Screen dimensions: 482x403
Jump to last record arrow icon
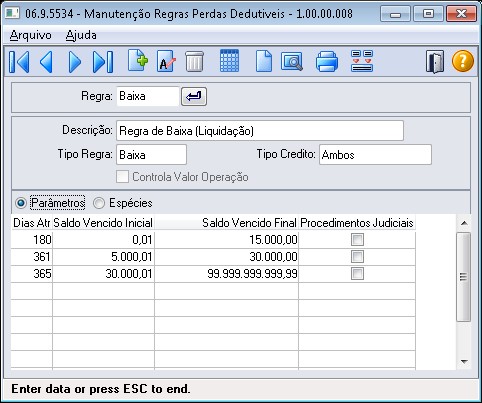[103, 62]
